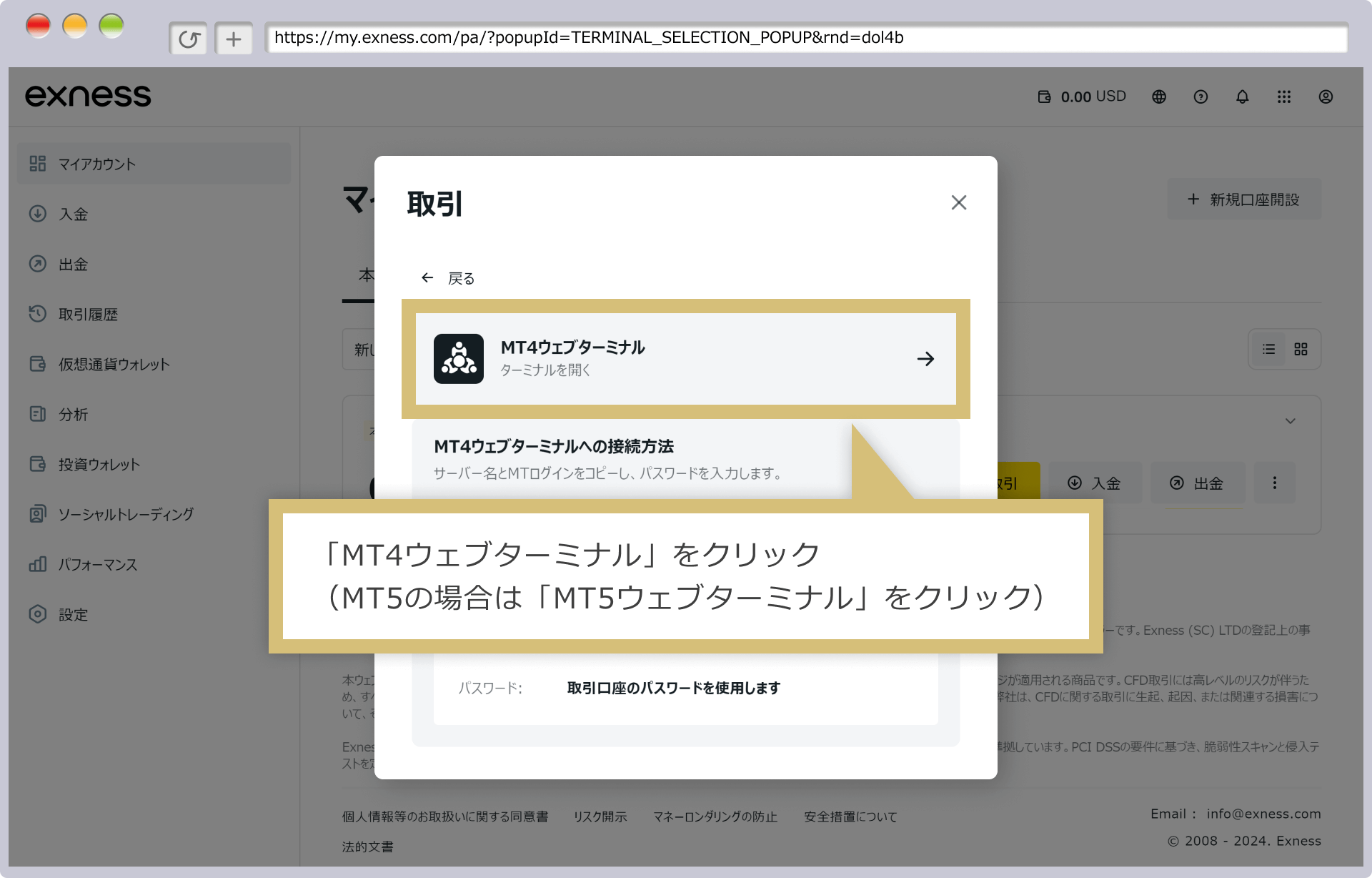The image size is (1372, 878).
Task: Open マイアカウント in sidebar
Action: click(x=154, y=164)
